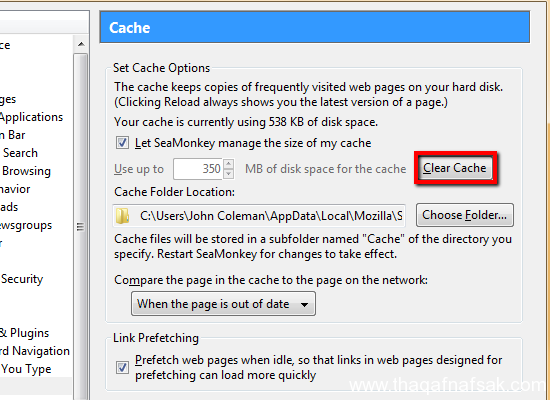550x400 pixels.
Task: Open the Browsing preferences category
Action: click(26, 171)
